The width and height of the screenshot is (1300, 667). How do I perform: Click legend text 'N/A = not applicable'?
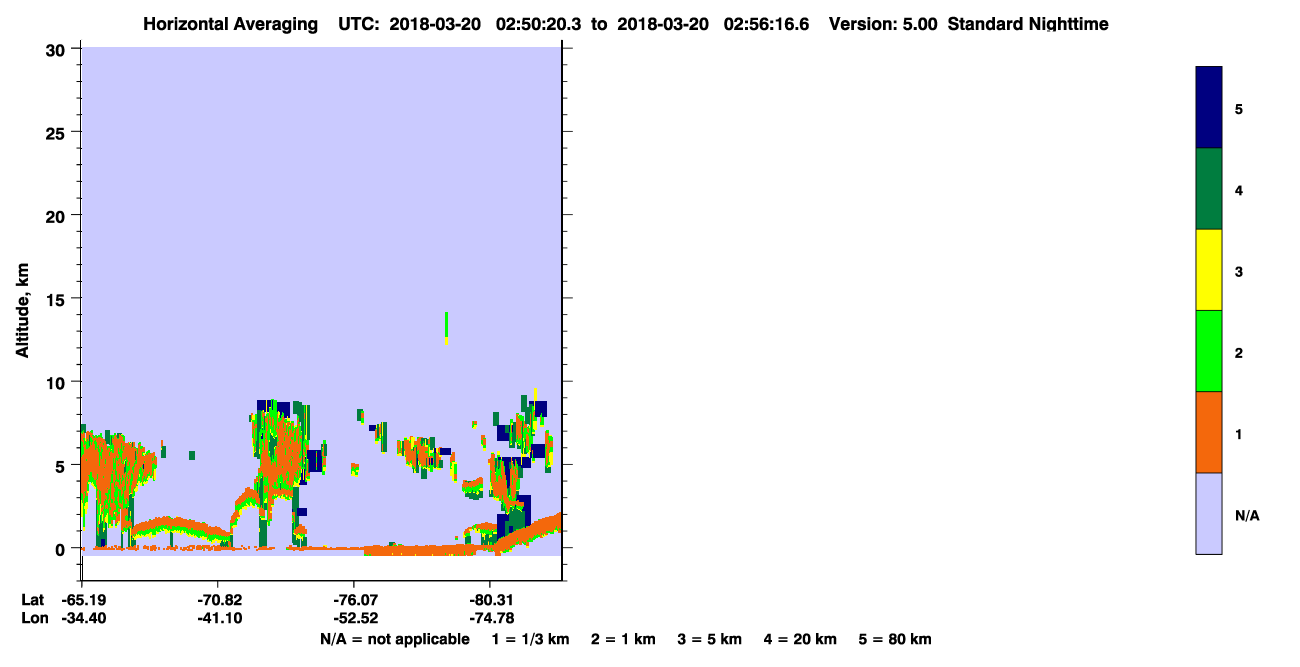pyautogui.click(x=394, y=639)
